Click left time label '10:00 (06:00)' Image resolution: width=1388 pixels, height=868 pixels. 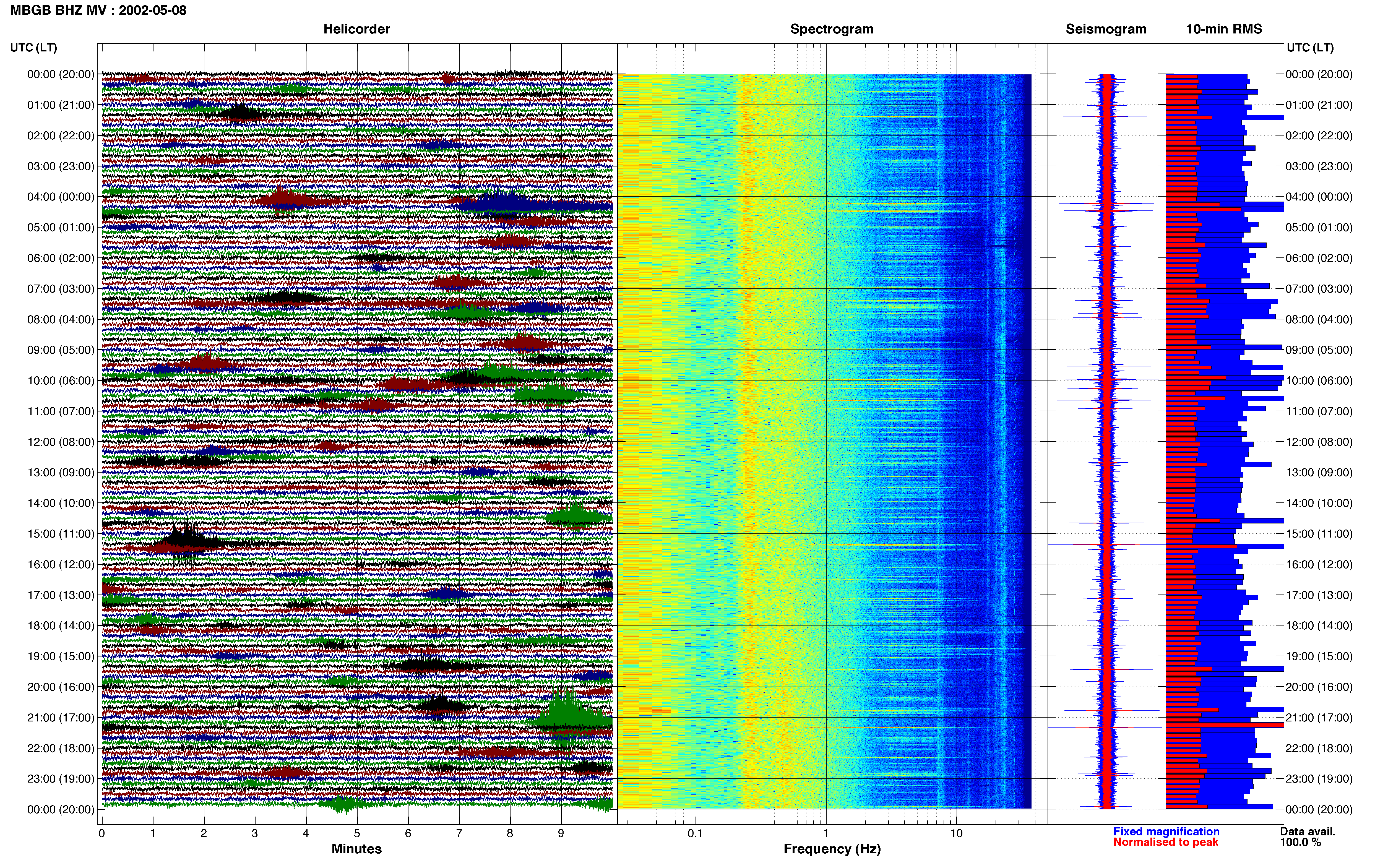(60, 380)
